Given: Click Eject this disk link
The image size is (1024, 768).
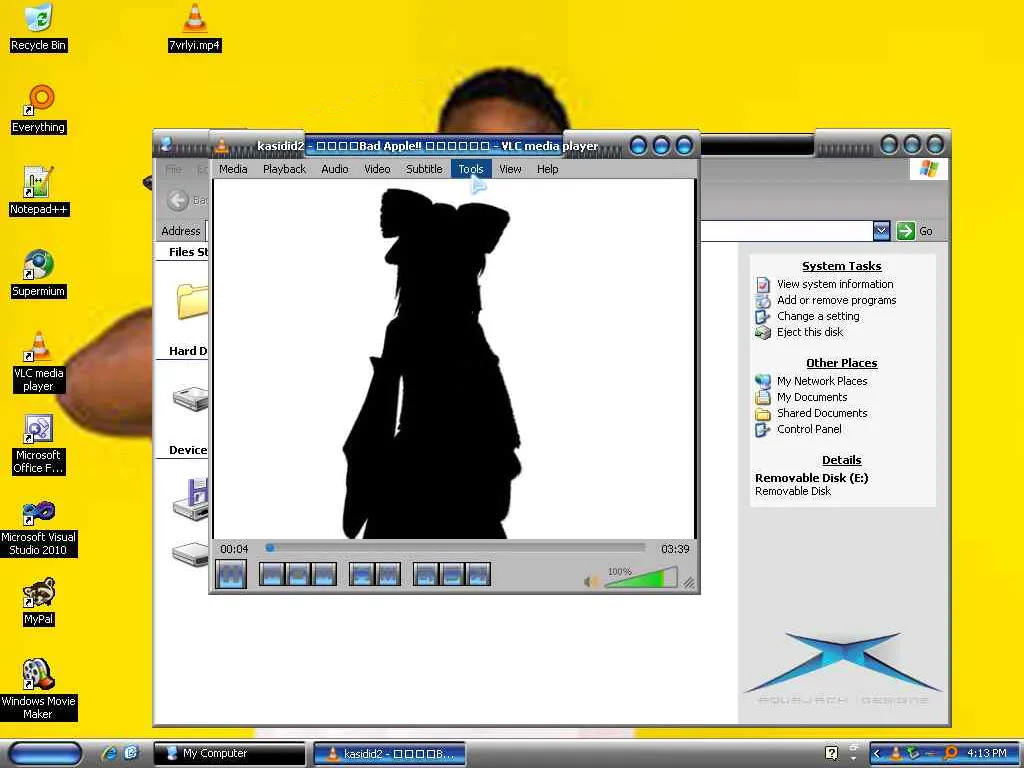Looking at the screenshot, I should pos(810,332).
